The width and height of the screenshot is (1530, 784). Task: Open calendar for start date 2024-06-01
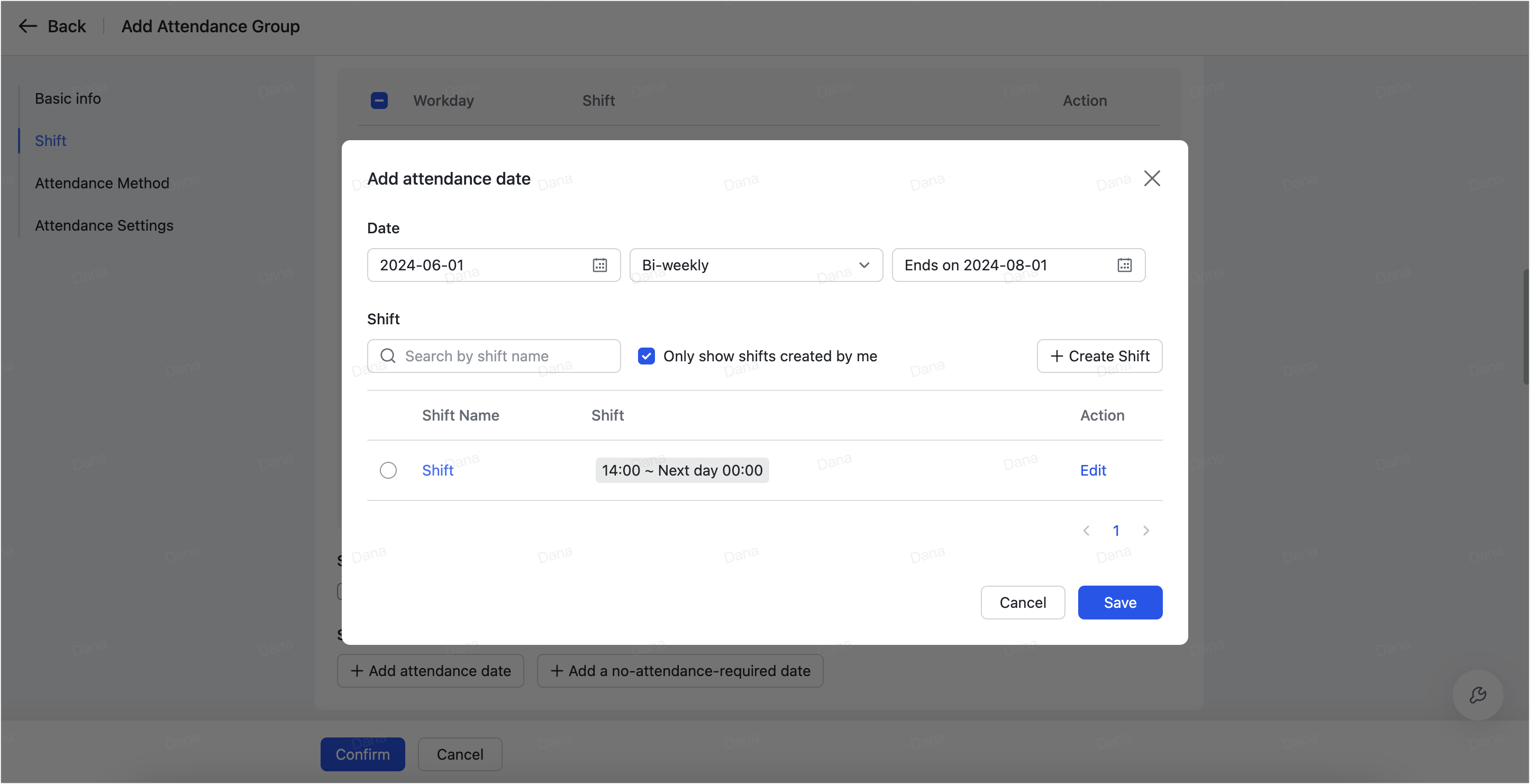pos(599,265)
